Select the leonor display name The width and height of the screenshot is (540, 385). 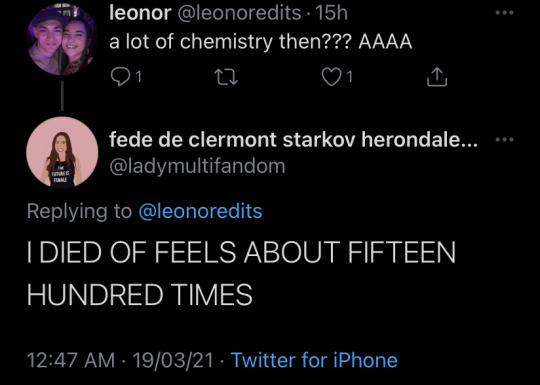(140, 13)
